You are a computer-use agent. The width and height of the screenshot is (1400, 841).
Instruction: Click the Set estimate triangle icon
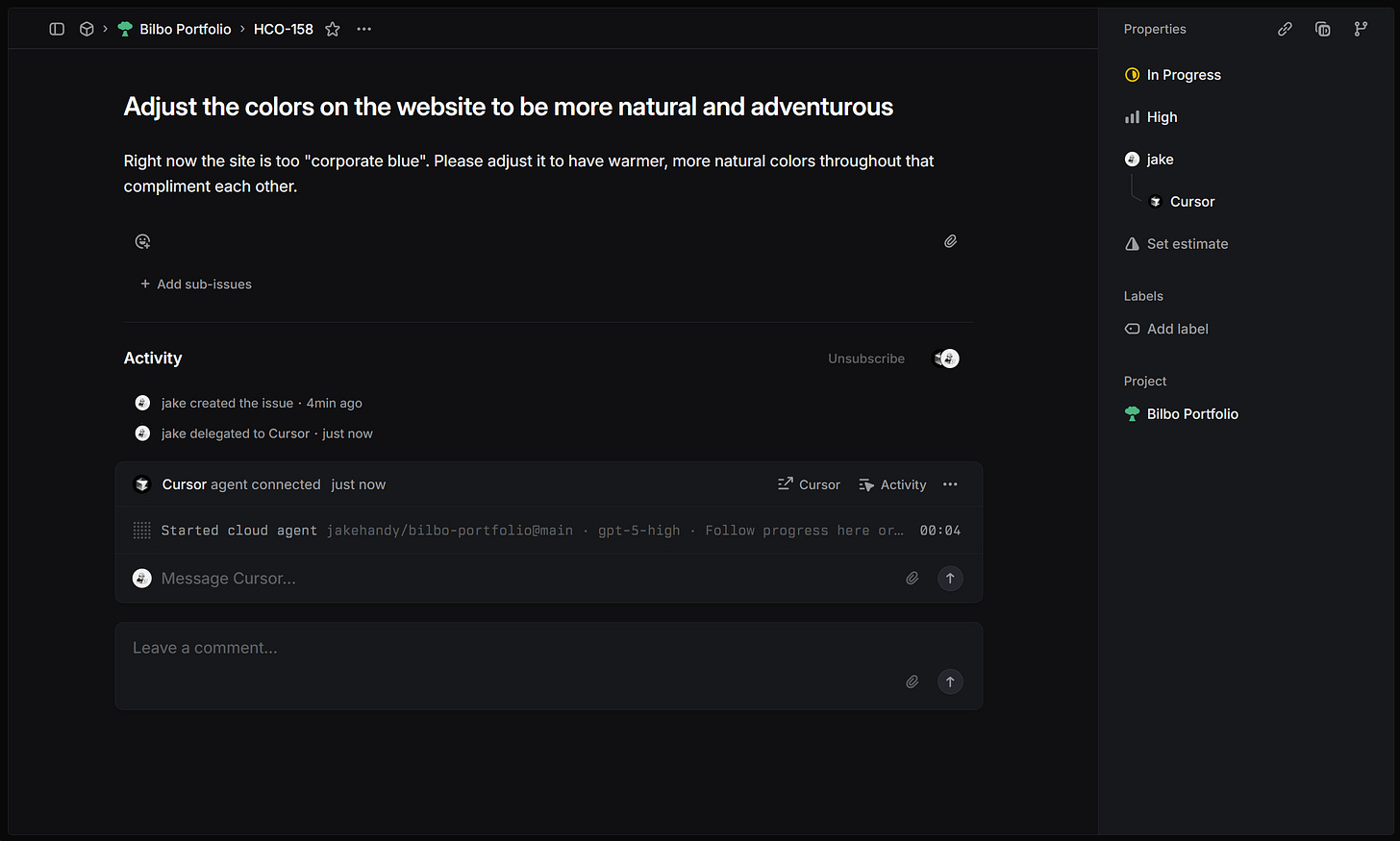1132,244
